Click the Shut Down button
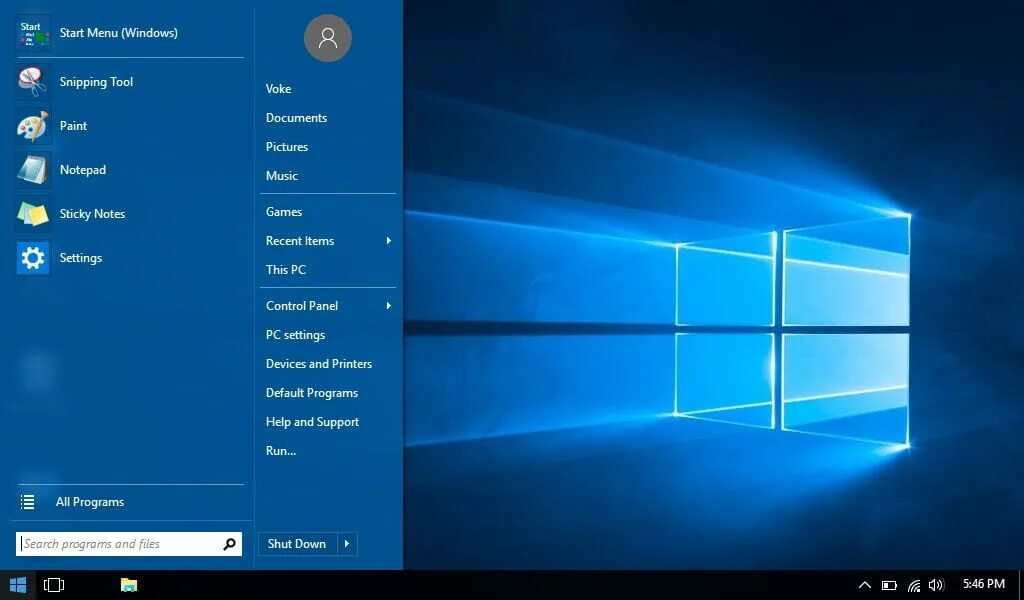The width and height of the screenshot is (1024, 600). coord(296,544)
